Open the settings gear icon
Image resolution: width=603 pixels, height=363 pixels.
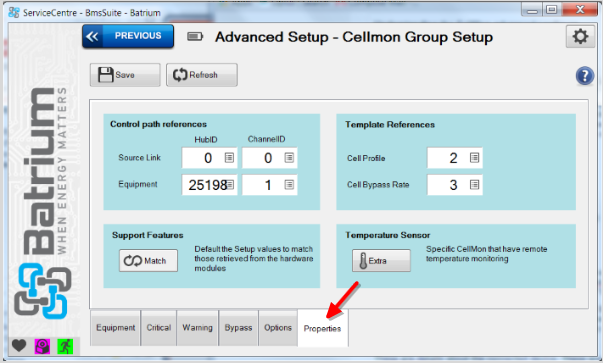click(580, 37)
